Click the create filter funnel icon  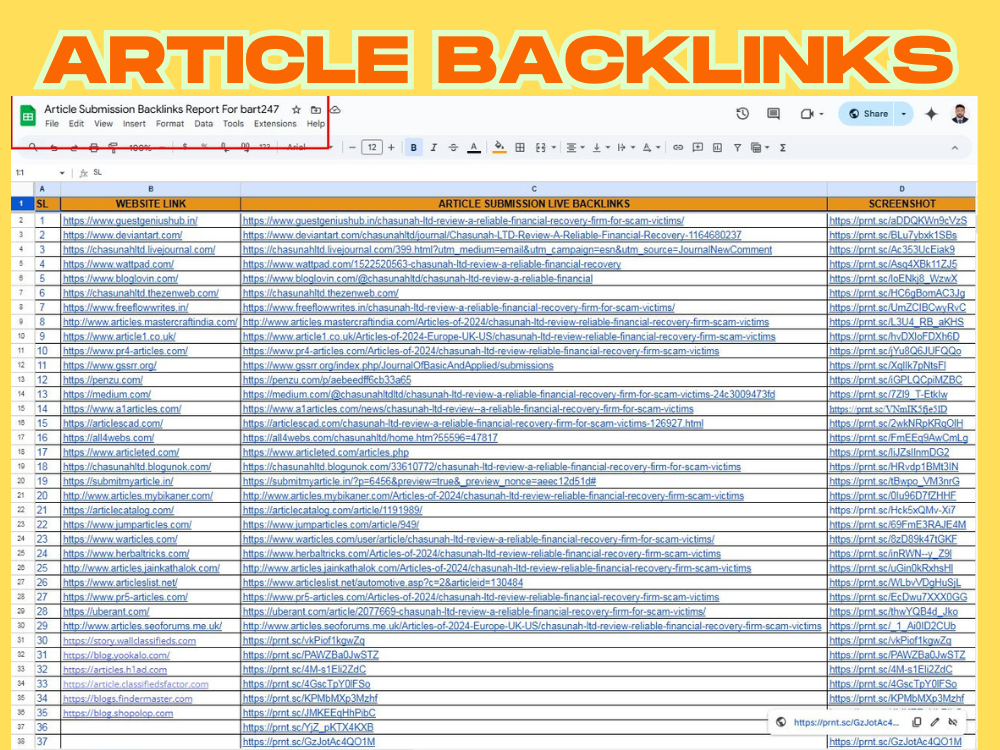coord(737,147)
